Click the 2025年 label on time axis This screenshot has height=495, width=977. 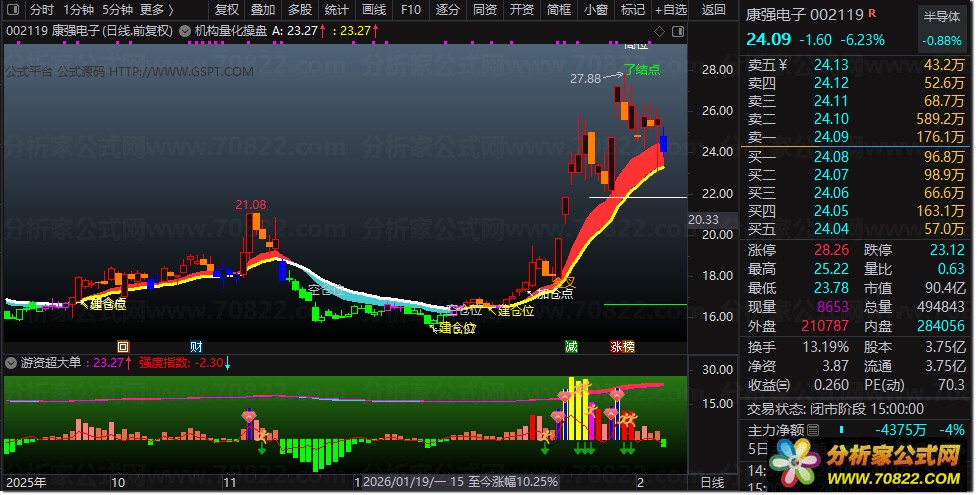[26, 483]
